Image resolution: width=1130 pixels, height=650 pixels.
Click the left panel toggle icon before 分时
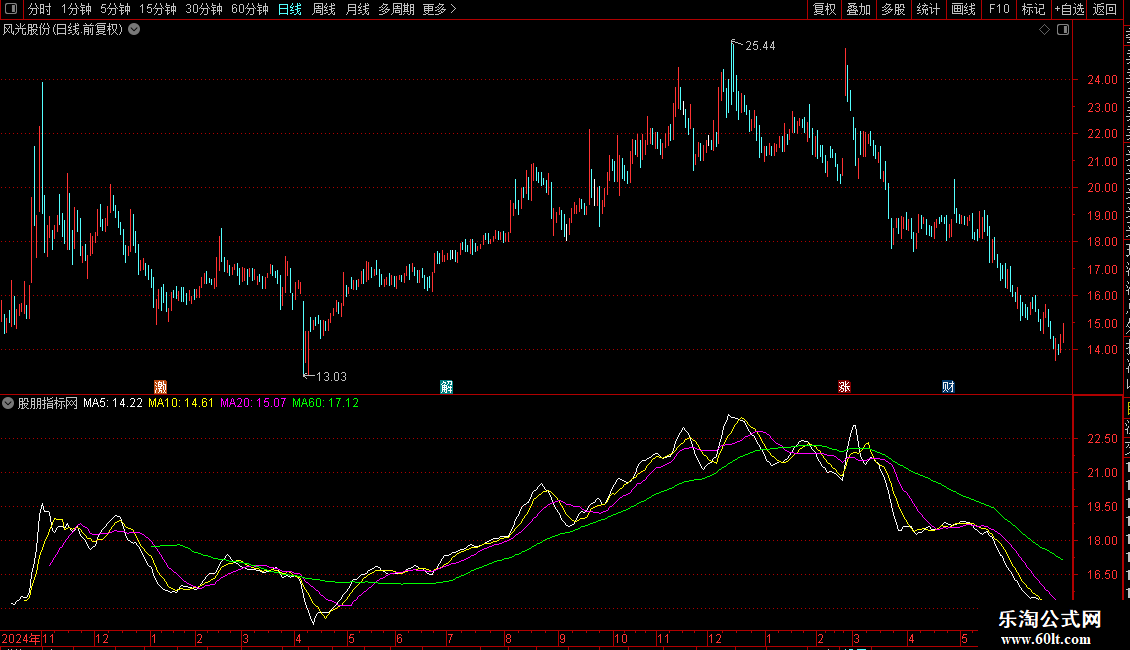[11, 9]
